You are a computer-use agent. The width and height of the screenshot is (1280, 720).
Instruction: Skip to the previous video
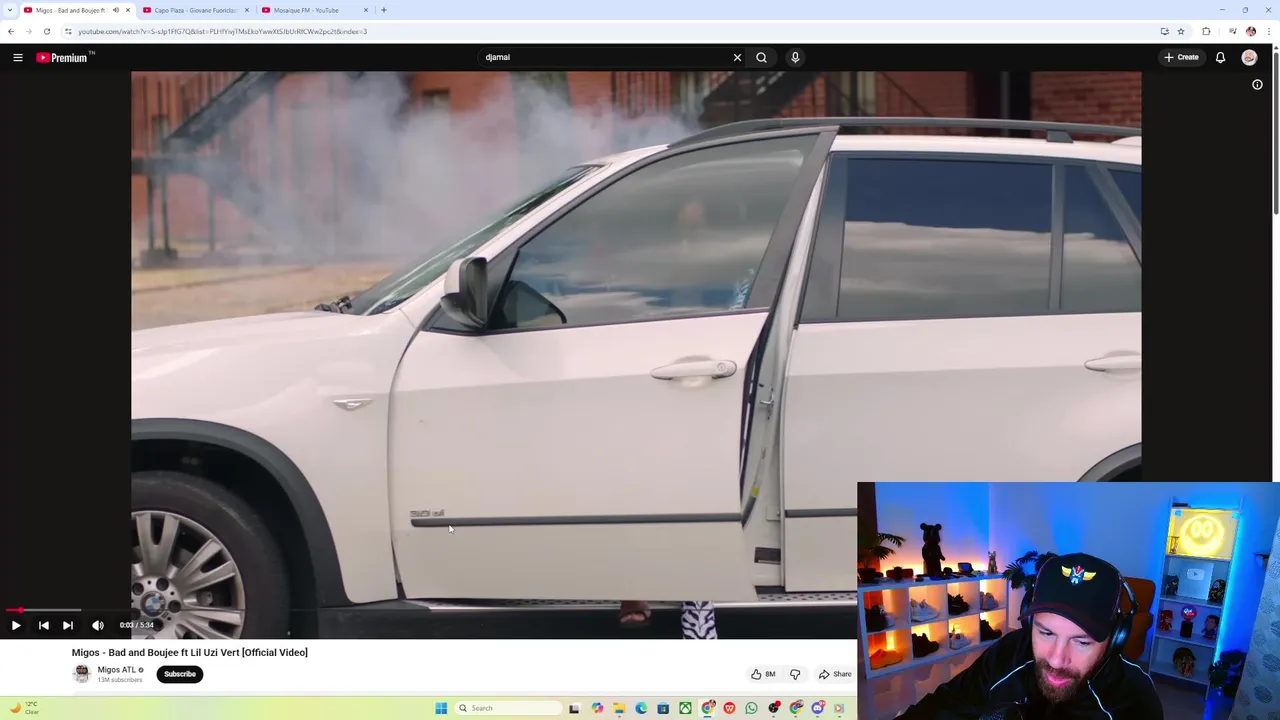click(x=43, y=625)
